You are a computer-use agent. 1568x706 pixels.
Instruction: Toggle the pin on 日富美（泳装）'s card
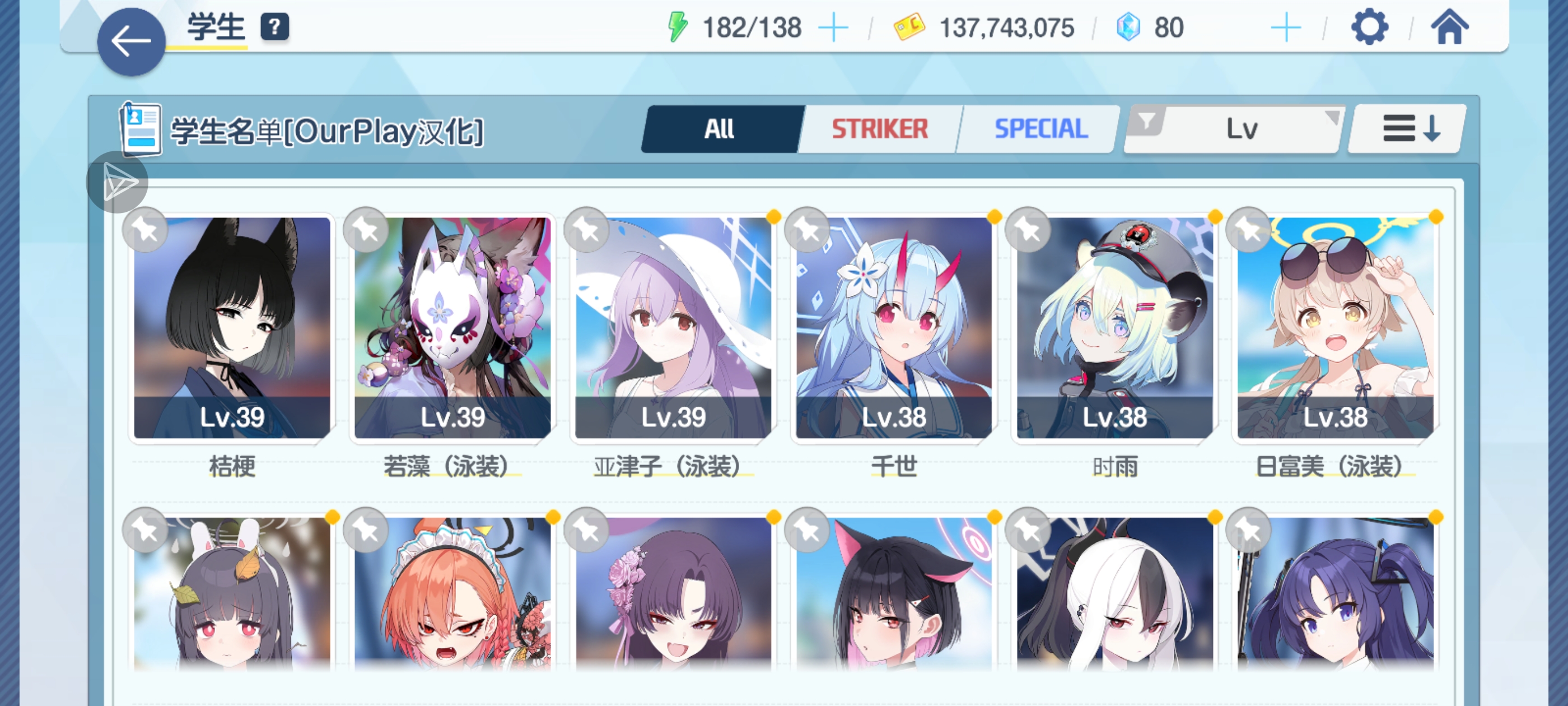click(x=1248, y=230)
